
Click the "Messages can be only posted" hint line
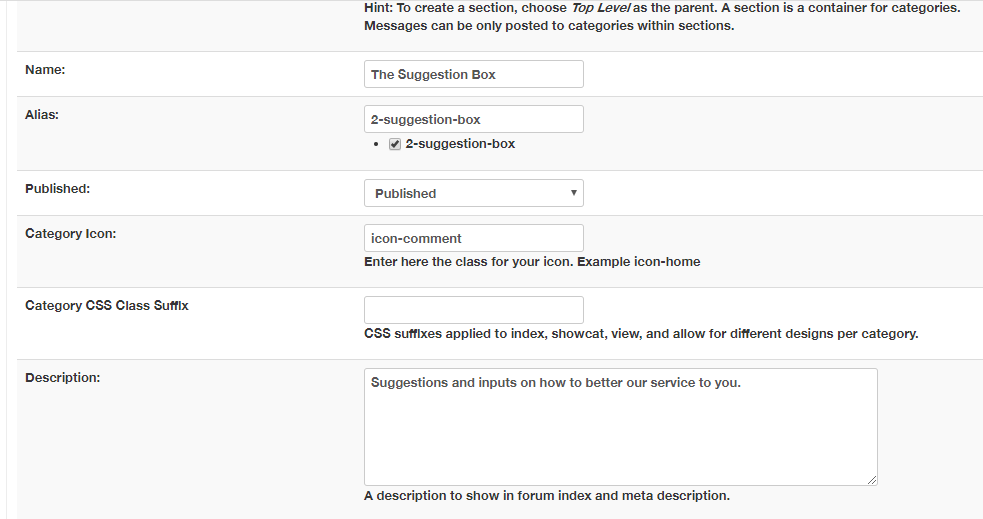pos(549,26)
